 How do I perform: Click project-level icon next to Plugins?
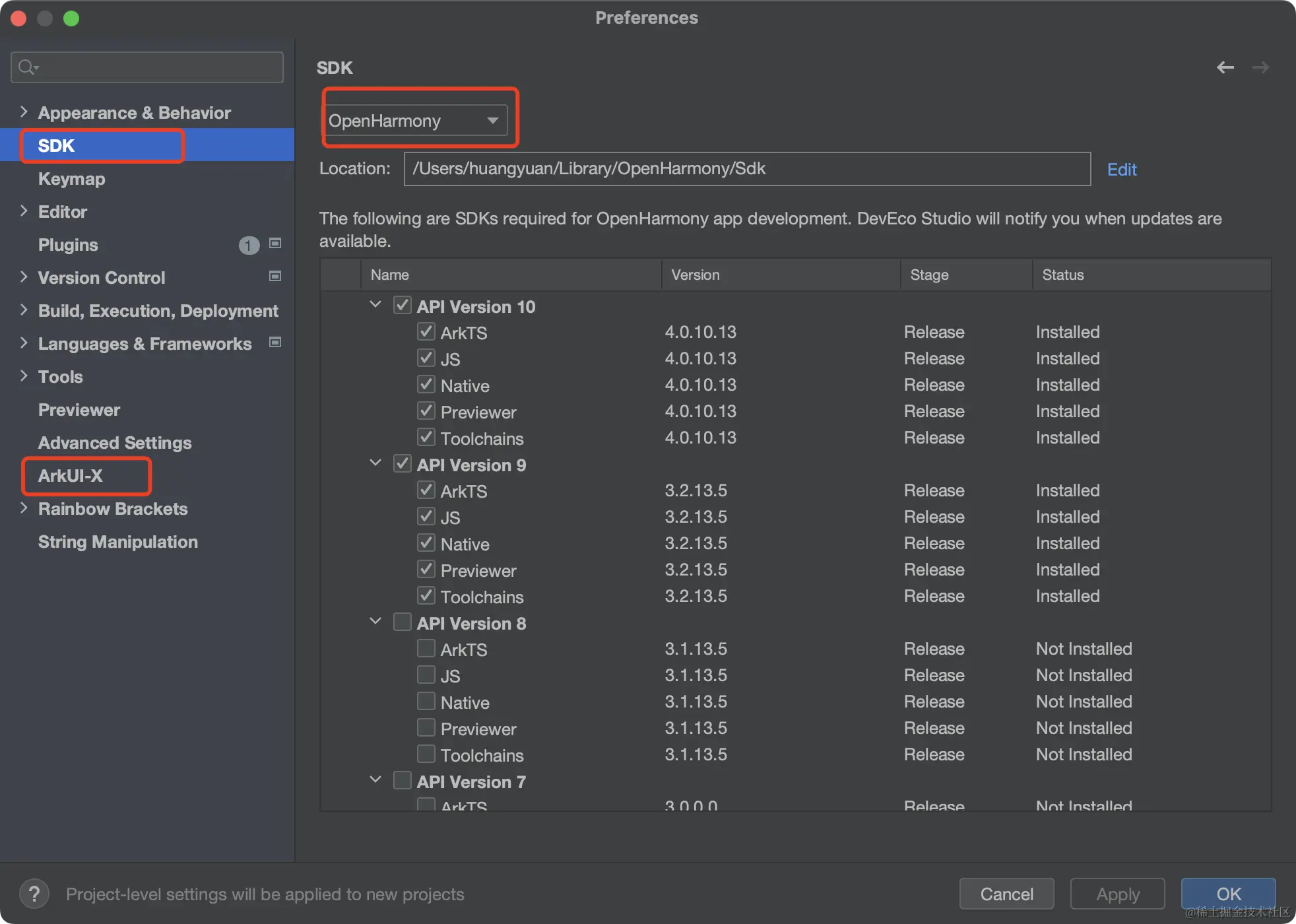[x=276, y=244]
